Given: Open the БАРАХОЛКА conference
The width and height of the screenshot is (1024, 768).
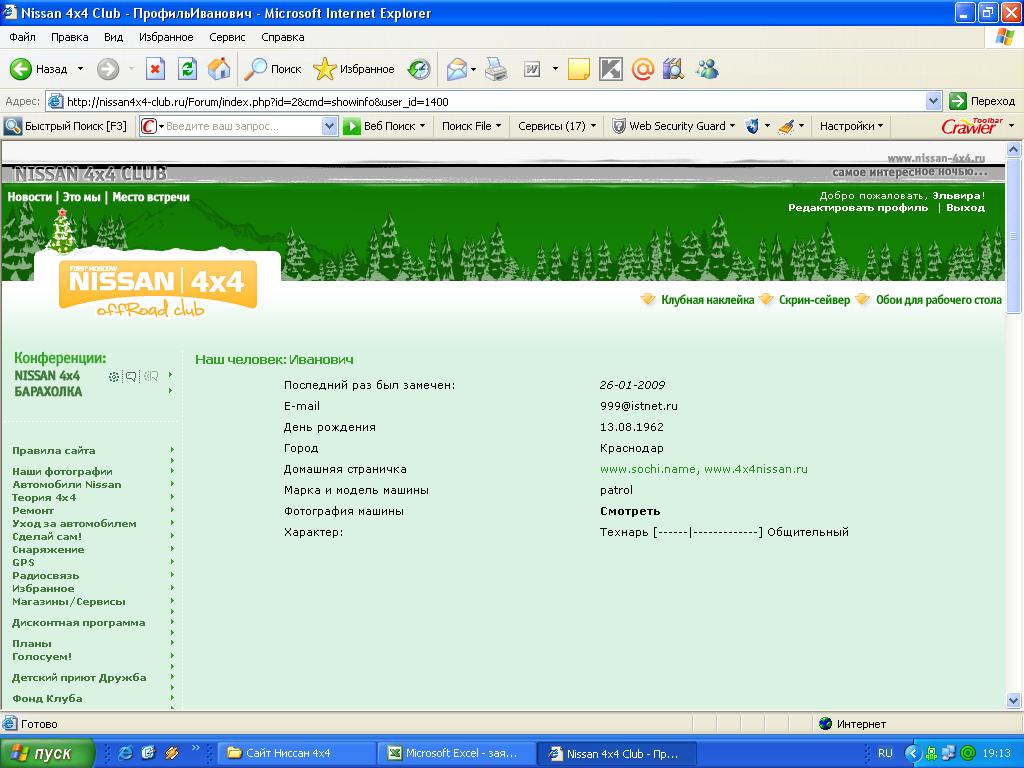Looking at the screenshot, I should (x=48, y=392).
